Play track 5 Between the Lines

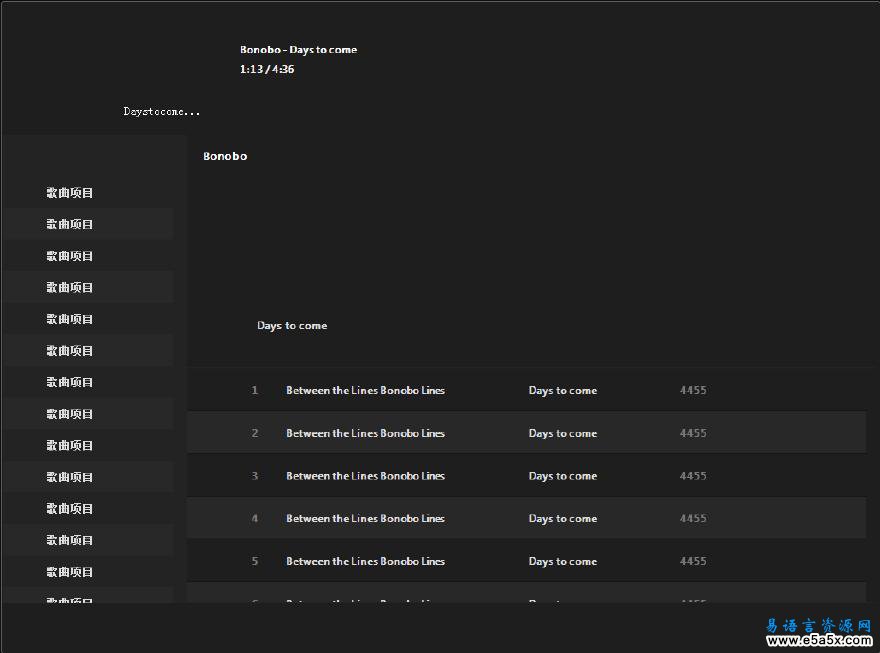(365, 562)
